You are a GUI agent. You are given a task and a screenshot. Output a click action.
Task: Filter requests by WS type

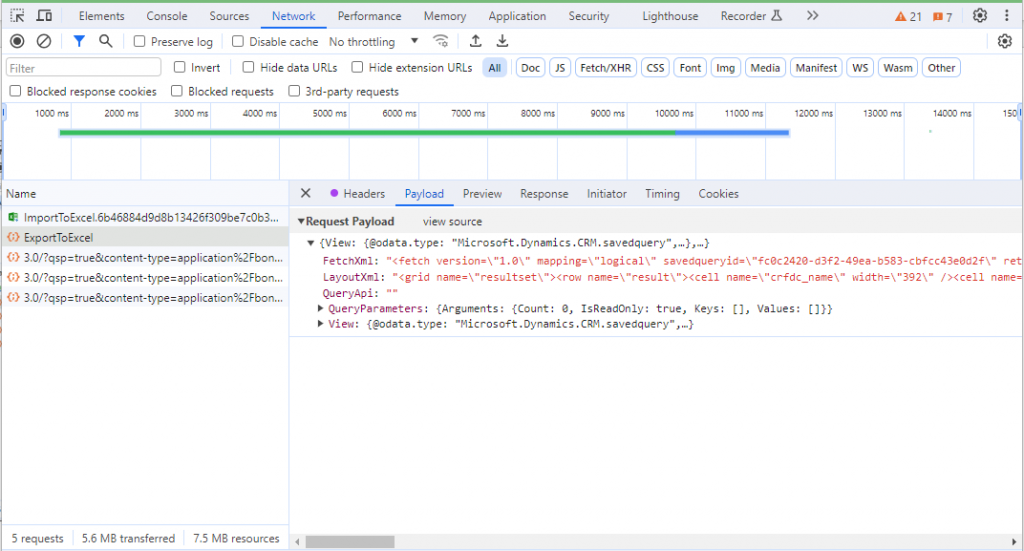click(x=860, y=68)
